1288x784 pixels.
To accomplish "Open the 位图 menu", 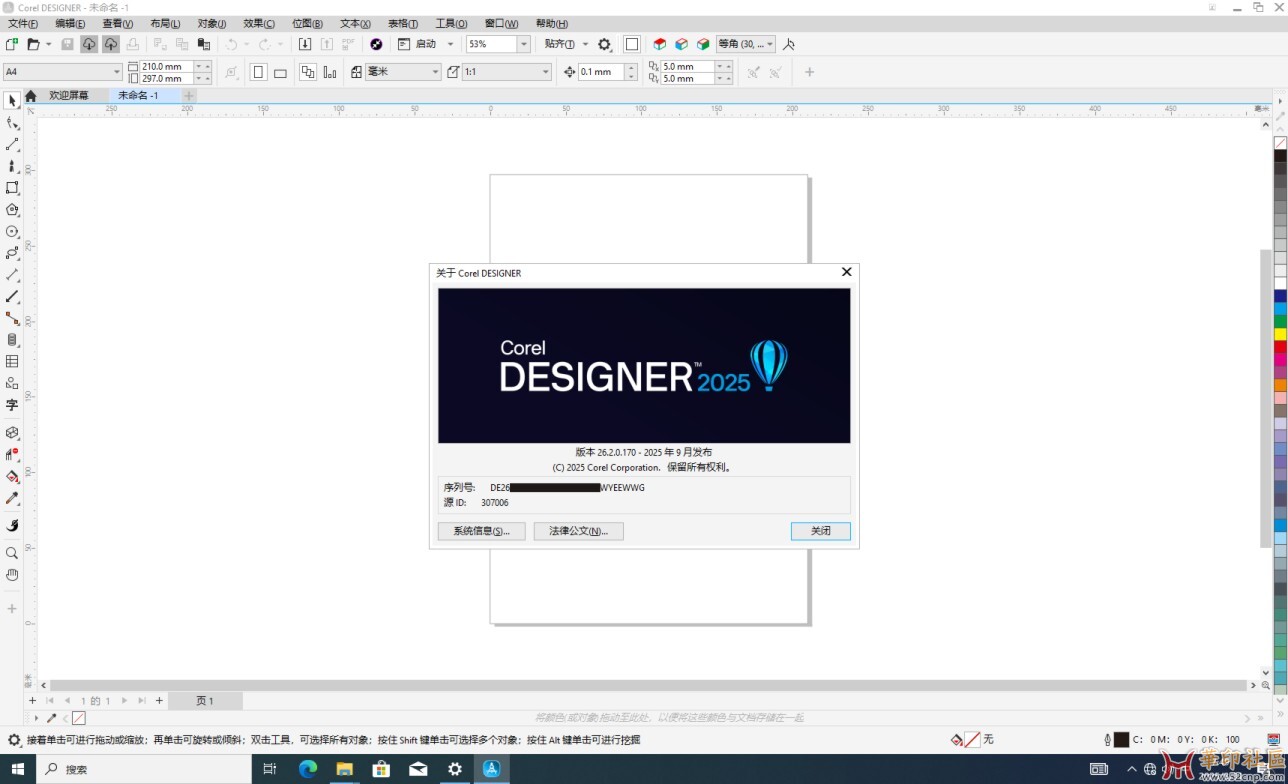I will click(x=307, y=23).
